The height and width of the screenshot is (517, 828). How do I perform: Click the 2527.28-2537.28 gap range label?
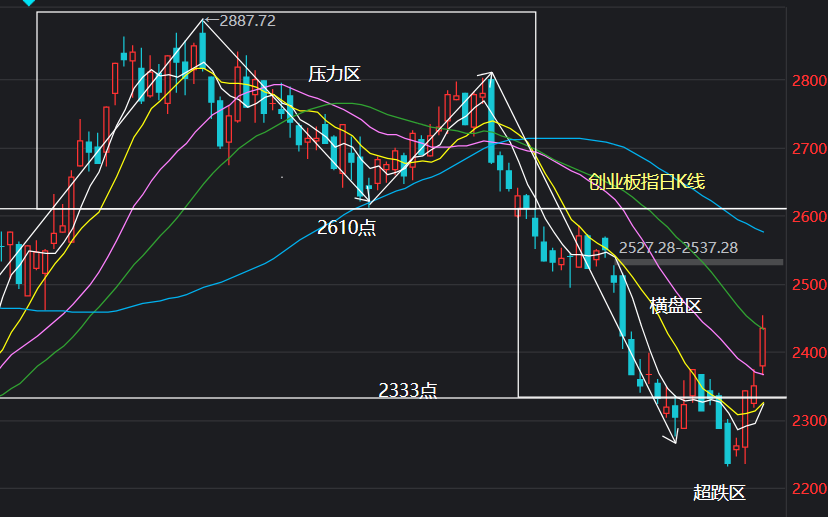tap(678, 248)
